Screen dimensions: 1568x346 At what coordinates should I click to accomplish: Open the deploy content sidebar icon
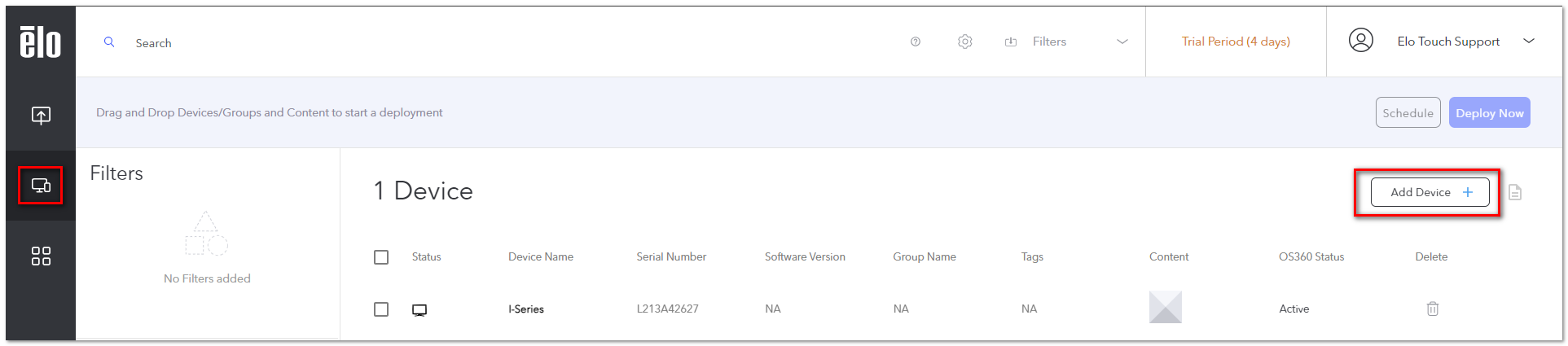coord(41,116)
